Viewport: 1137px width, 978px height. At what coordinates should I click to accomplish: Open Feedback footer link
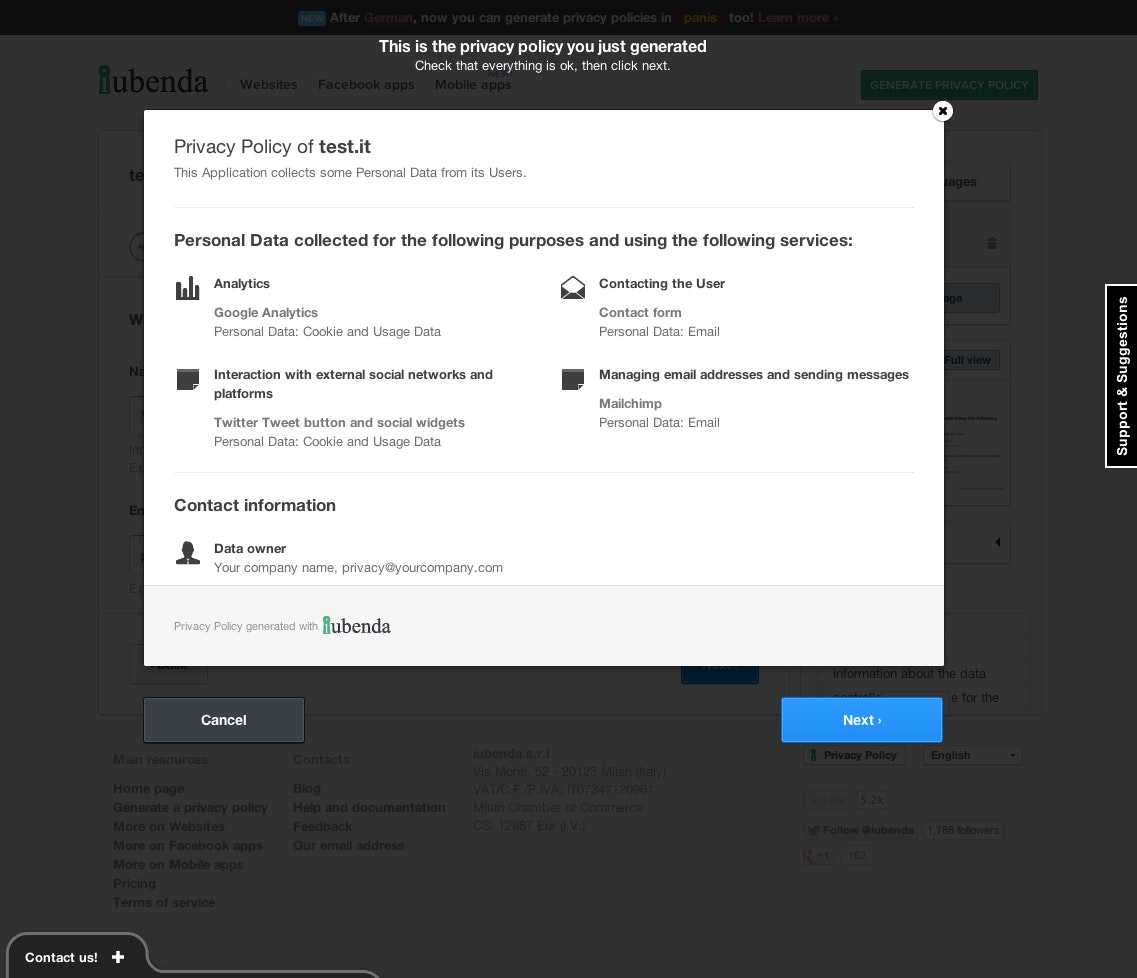(x=323, y=826)
